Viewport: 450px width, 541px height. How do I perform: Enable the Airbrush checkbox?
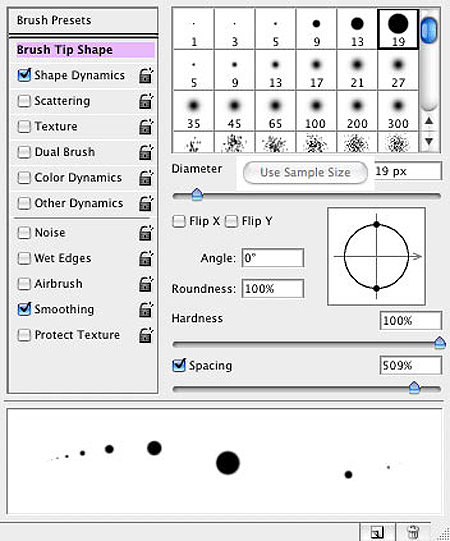point(24,284)
